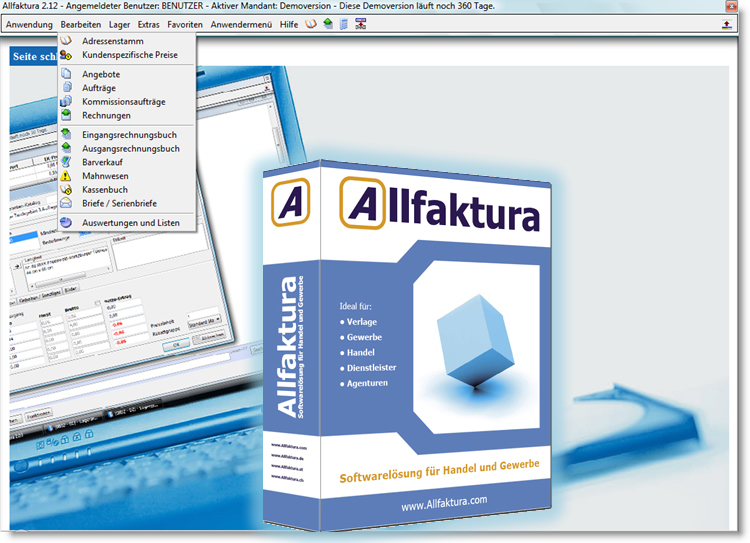Click the partly hidden 'Seite sch...' button
750x543 pixels.
tap(33, 56)
